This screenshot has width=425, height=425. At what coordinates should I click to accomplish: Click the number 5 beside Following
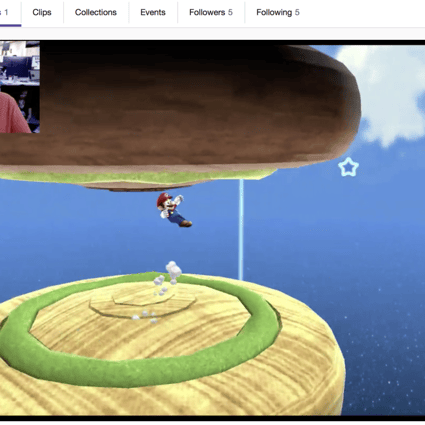(297, 12)
